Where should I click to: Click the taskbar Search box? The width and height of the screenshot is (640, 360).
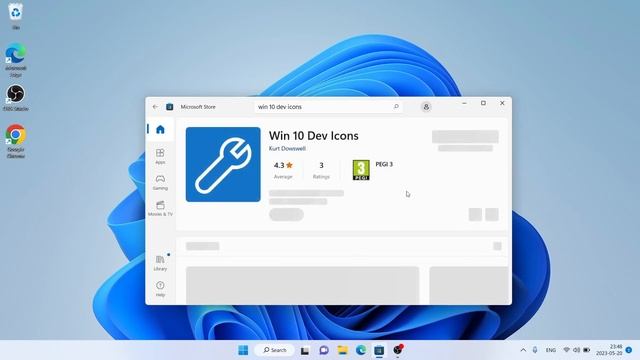pos(274,350)
